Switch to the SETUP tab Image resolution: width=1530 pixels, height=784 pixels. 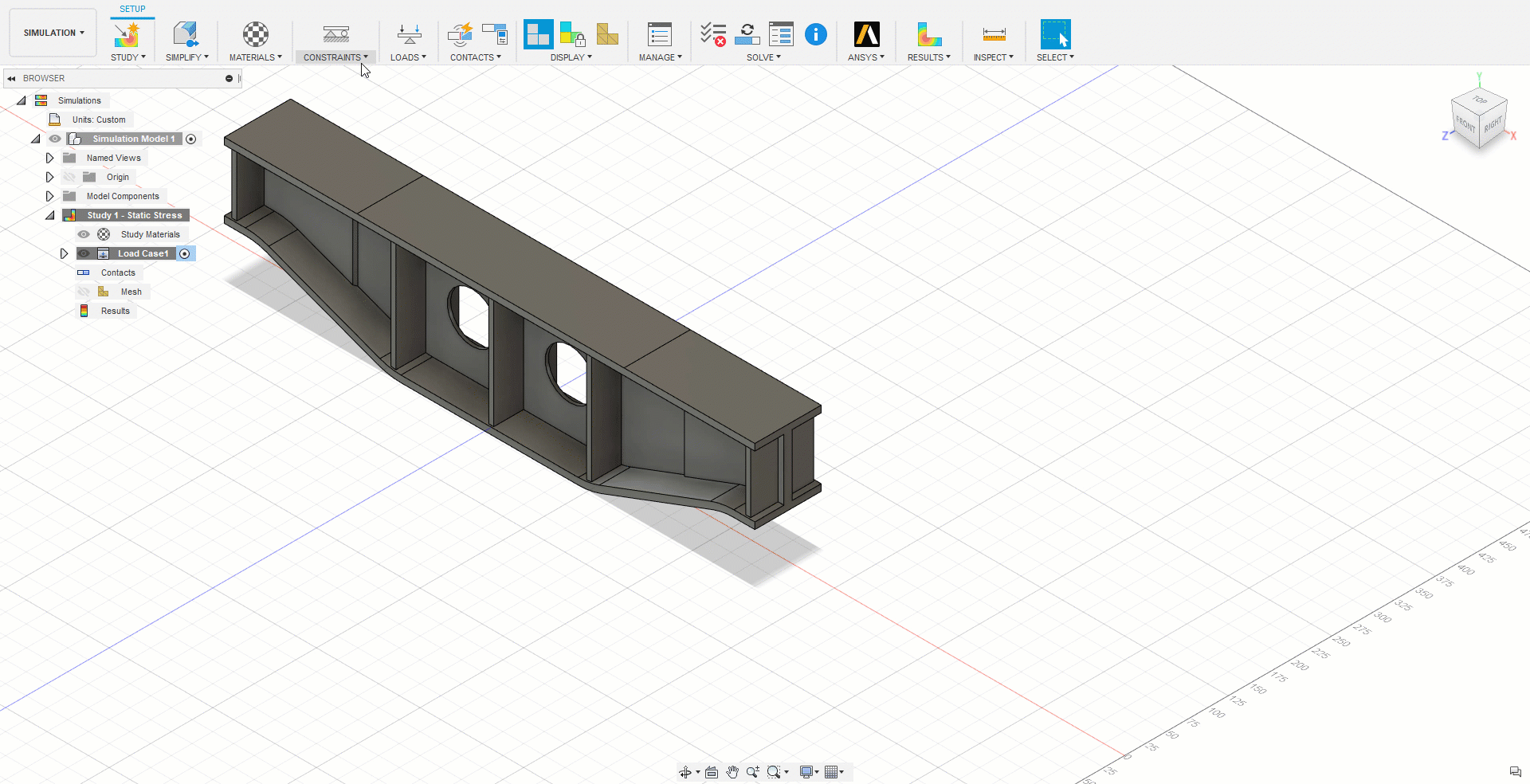(x=132, y=9)
